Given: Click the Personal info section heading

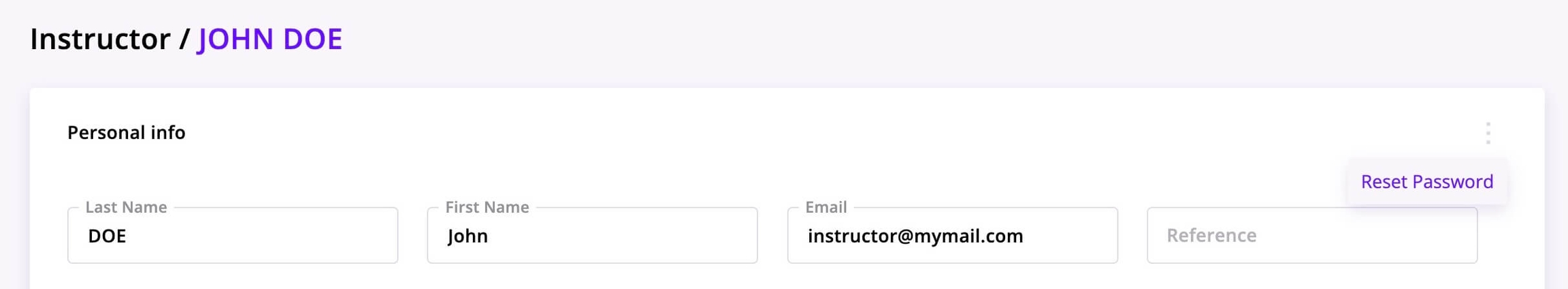Looking at the screenshot, I should [127, 132].
